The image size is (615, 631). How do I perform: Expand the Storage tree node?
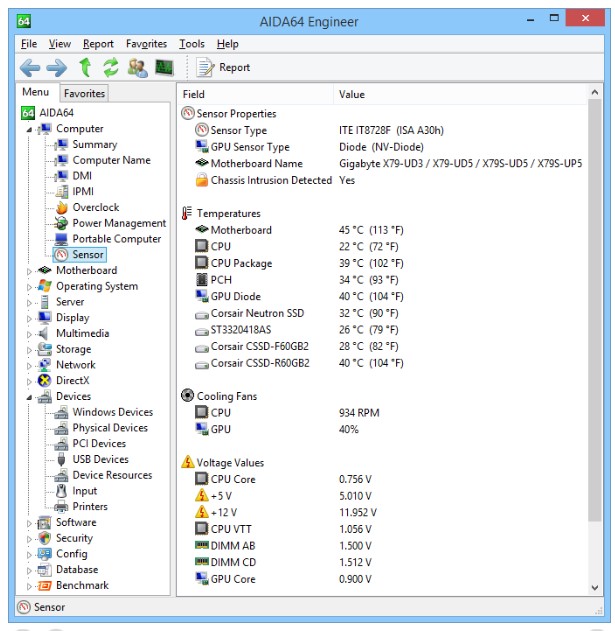pyautogui.click(x=29, y=350)
